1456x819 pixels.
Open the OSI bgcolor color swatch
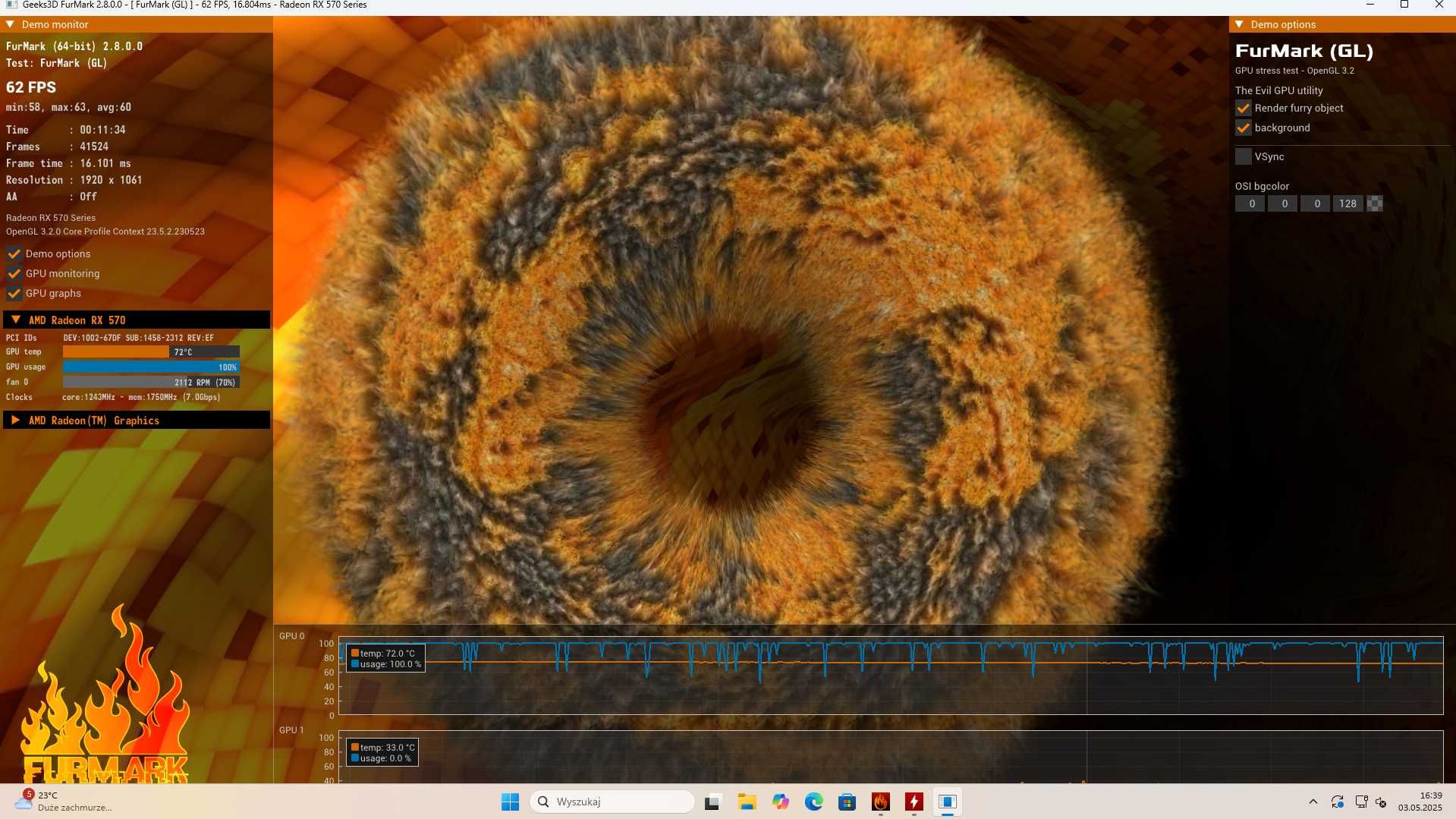click(1375, 203)
